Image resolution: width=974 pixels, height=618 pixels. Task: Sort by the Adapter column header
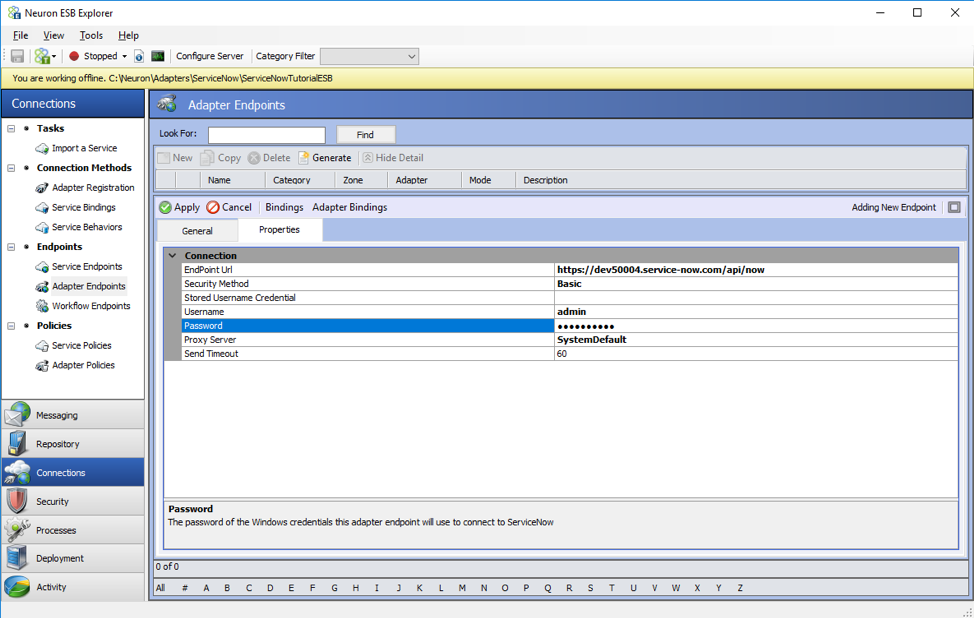[x=425, y=180]
